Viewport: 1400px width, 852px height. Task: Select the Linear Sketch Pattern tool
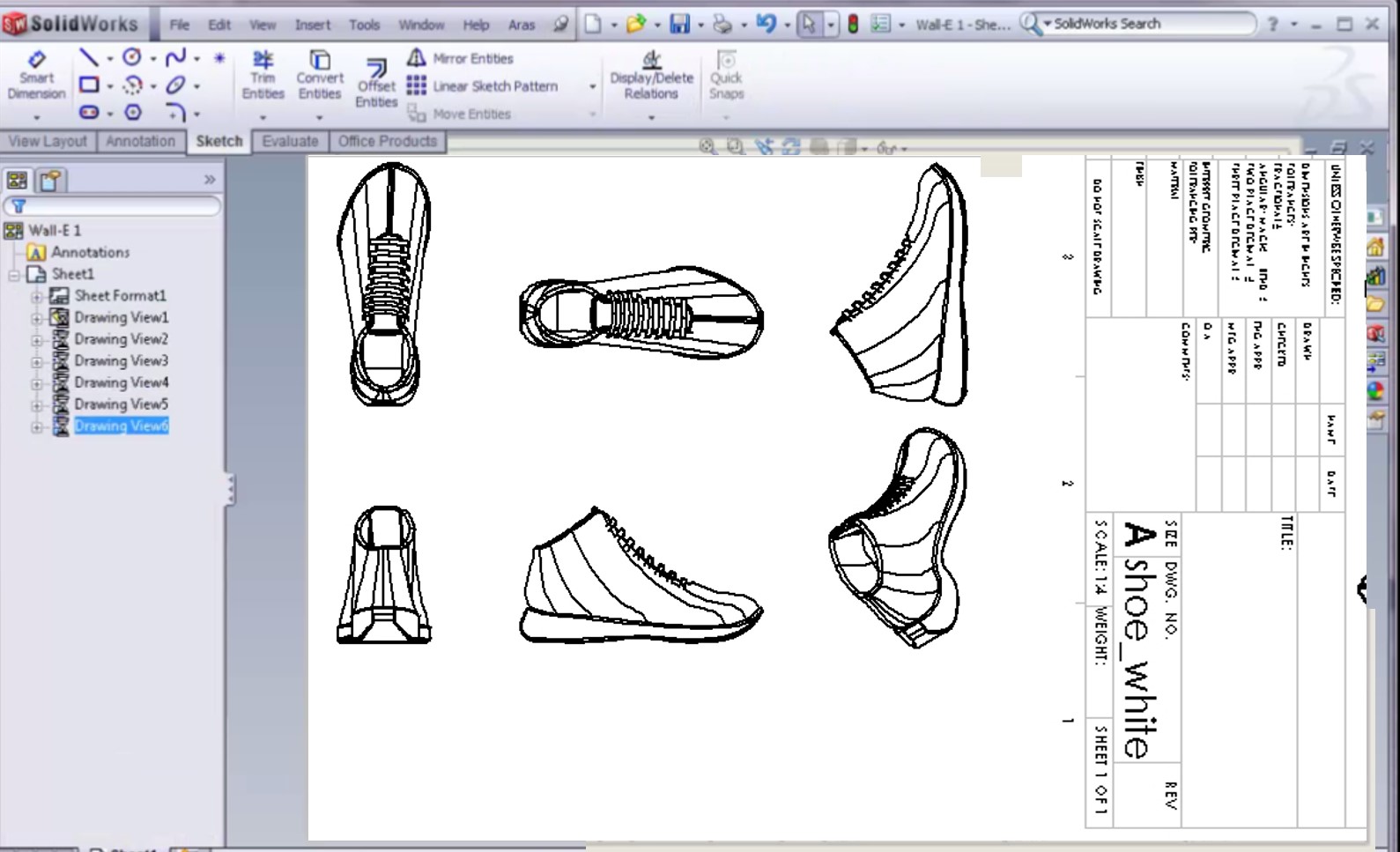click(483, 86)
